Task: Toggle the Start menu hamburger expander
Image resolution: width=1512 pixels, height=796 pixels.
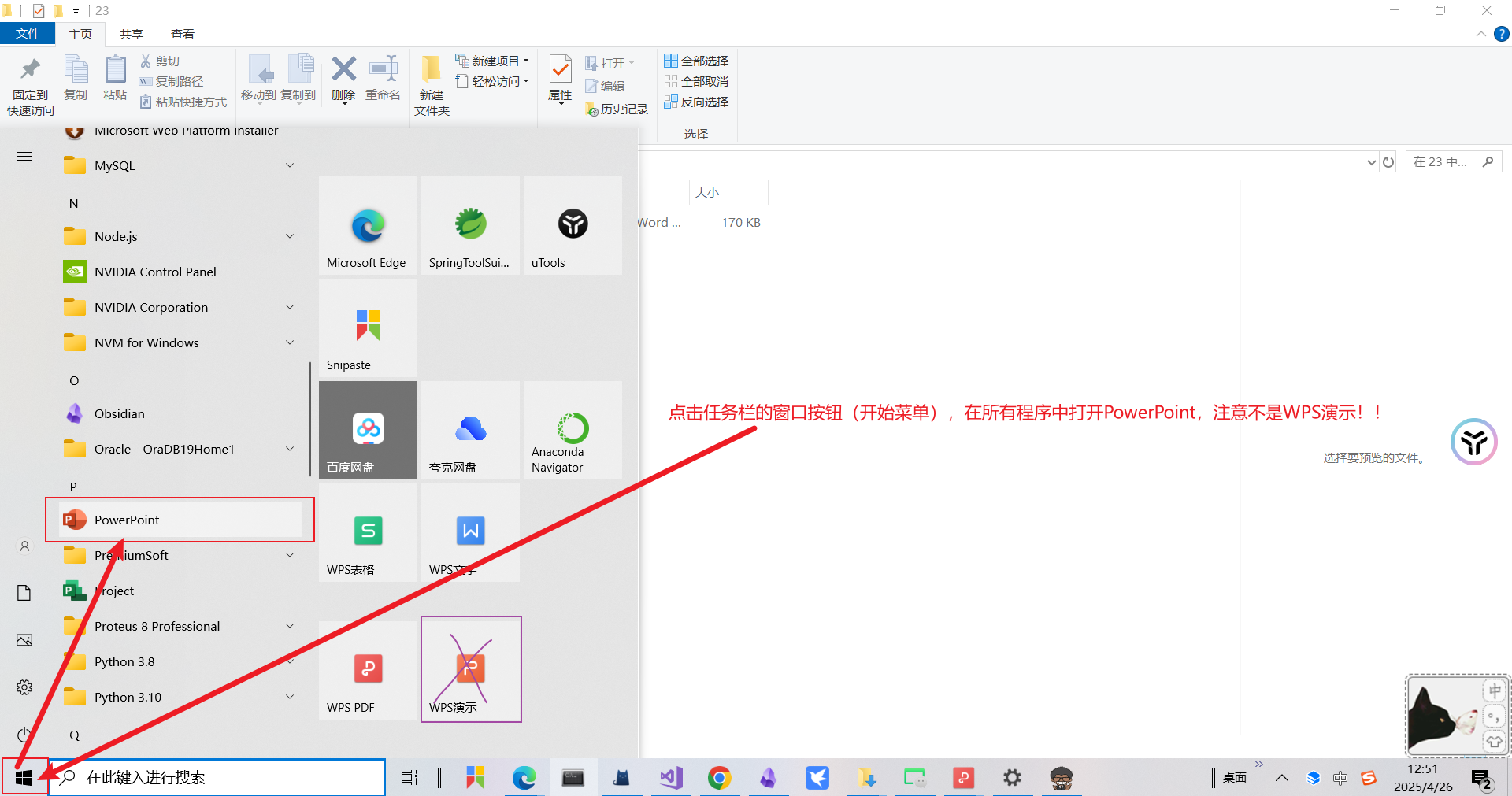Action: coord(24,157)
